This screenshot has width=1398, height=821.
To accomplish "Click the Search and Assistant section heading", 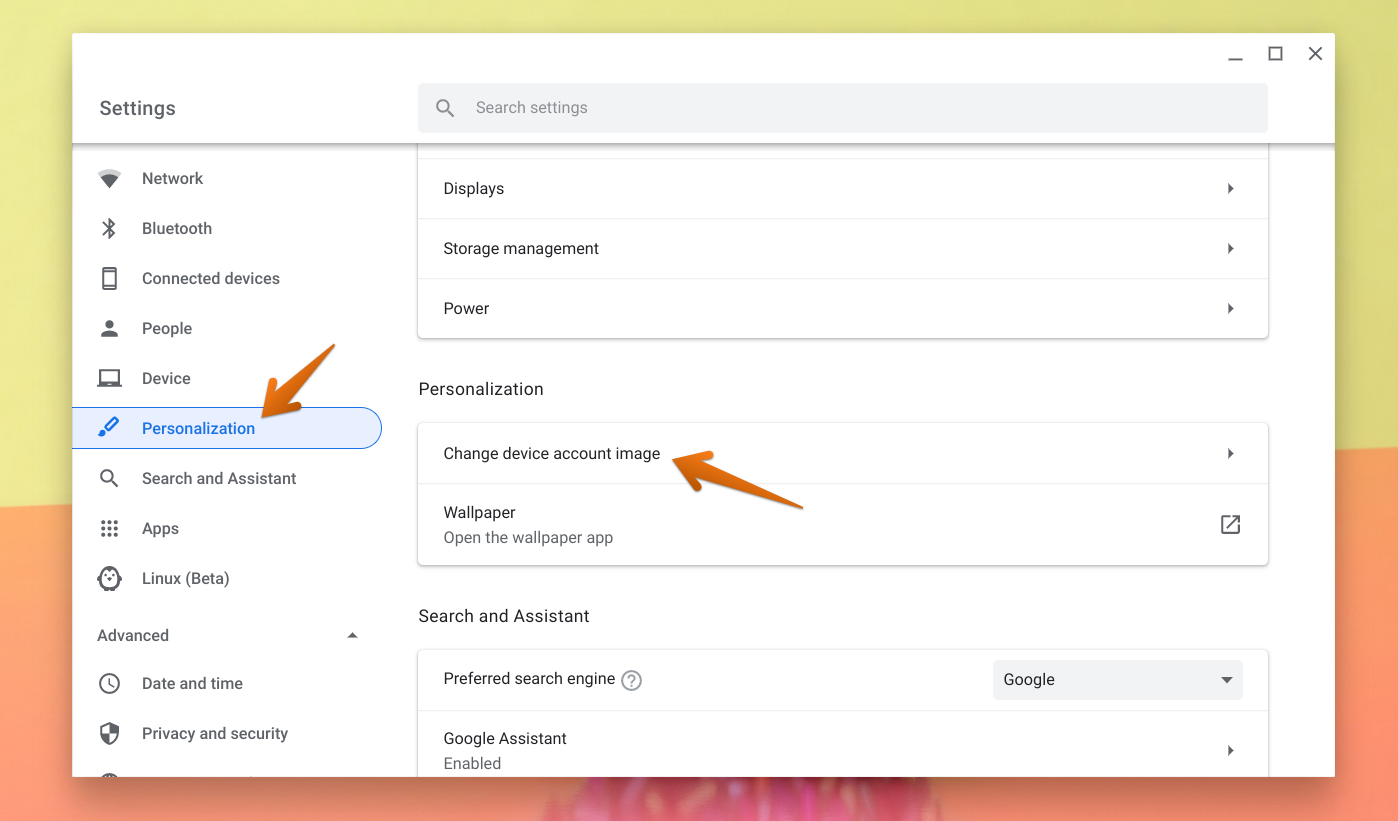I will click(504, 616).
